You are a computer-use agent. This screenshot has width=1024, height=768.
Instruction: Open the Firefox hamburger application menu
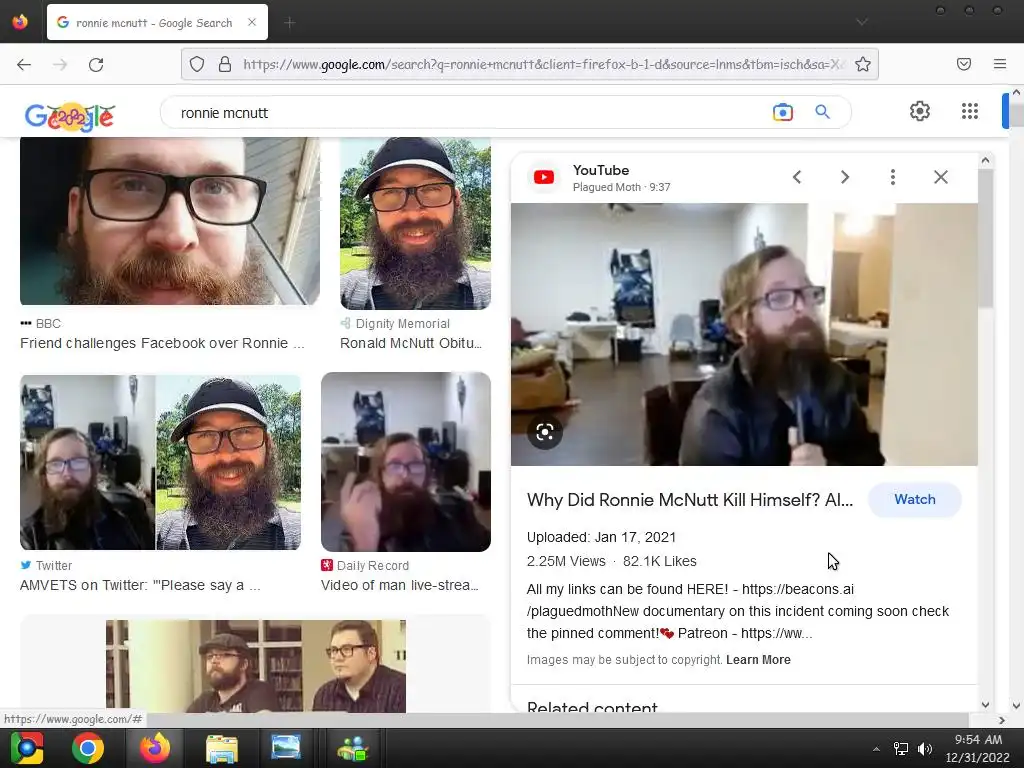1000,64
